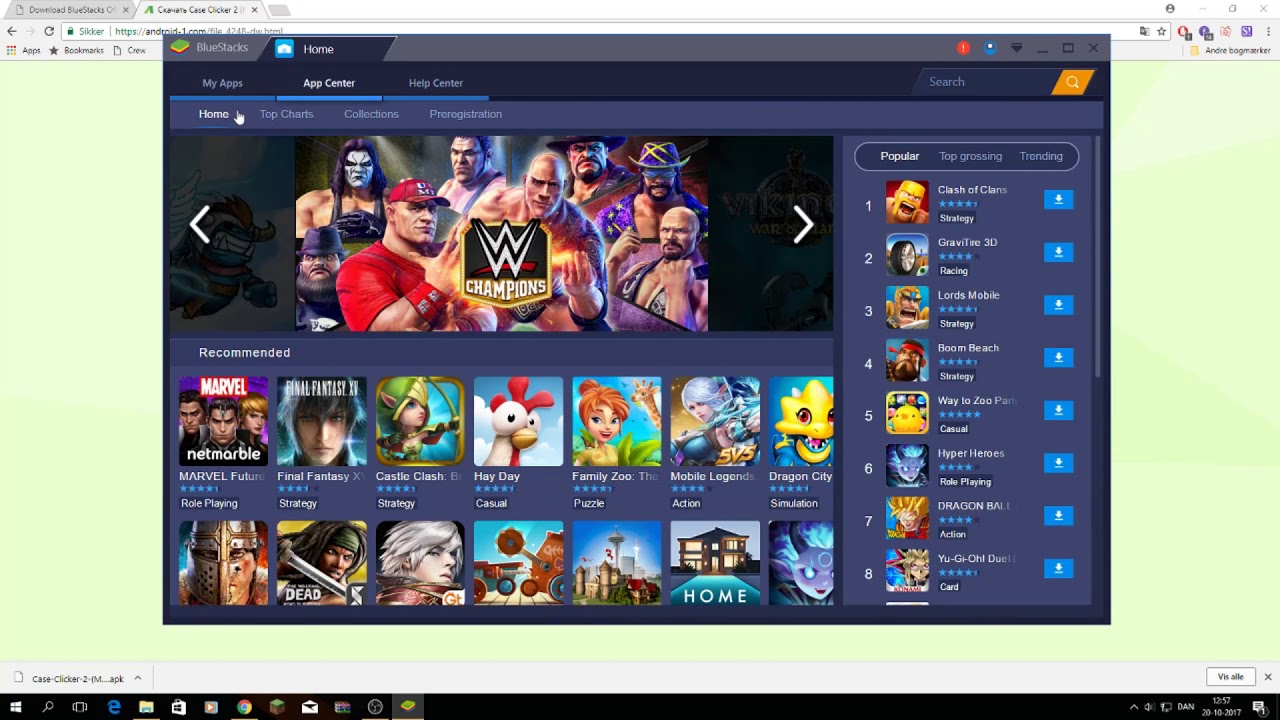1280x720 pixels.
Task: Download Hyper Heroes
Action: [1058, 463]
